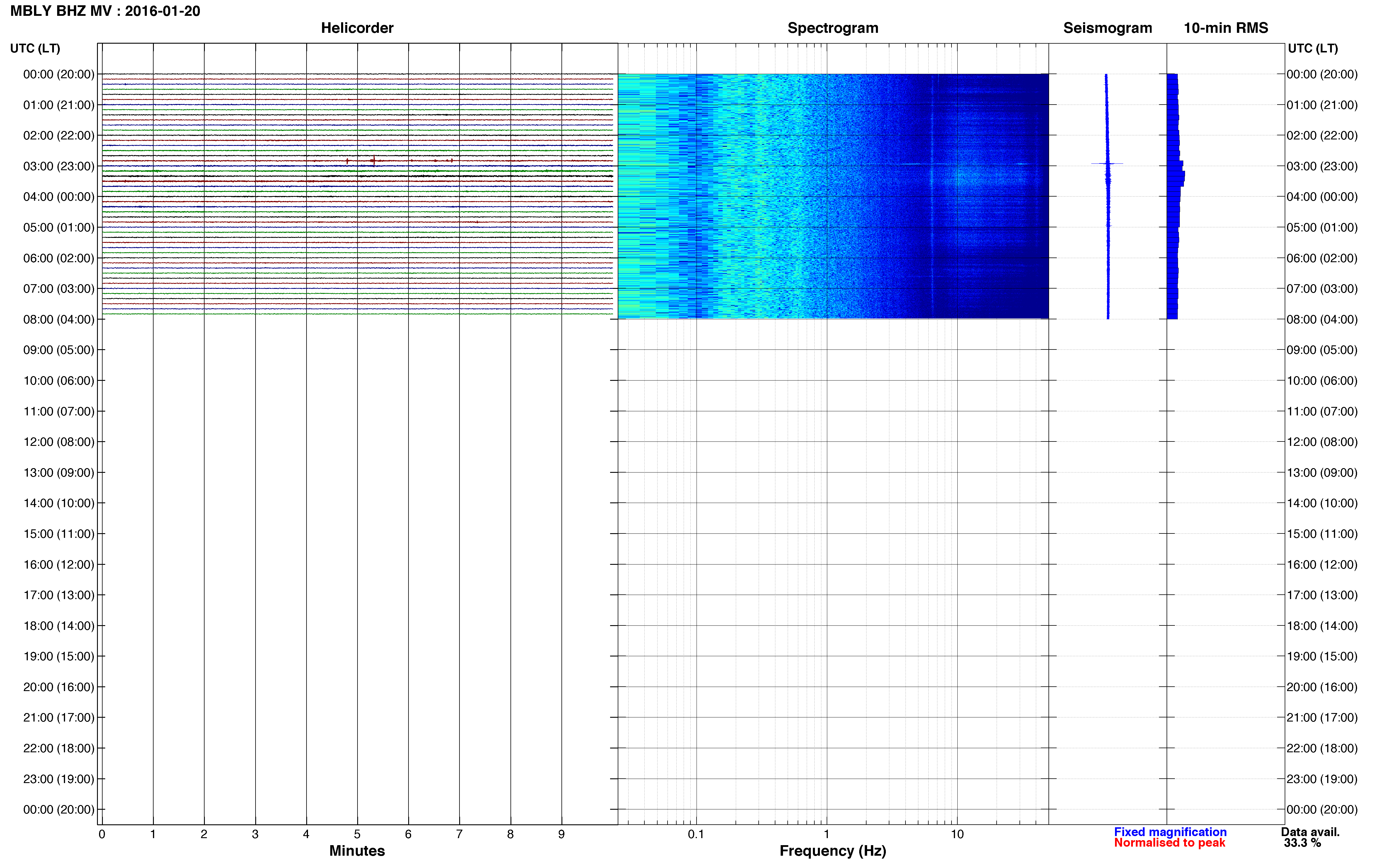This screenshot has width=1389, height=868.
Task: Click the largest RMS bar near 03:00
Action: click(x=1175, y=174)
